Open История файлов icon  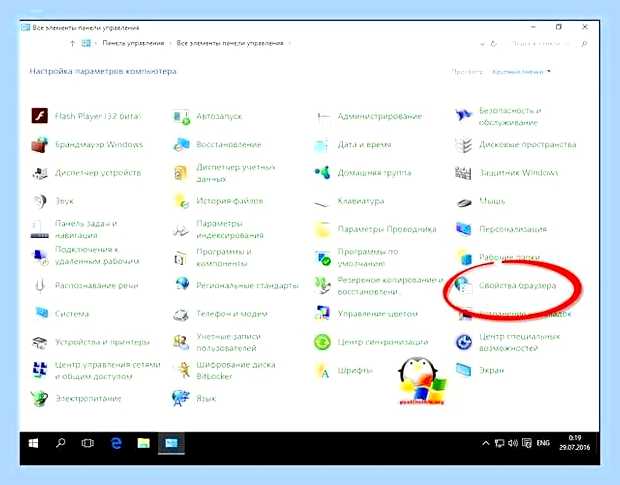182,201
